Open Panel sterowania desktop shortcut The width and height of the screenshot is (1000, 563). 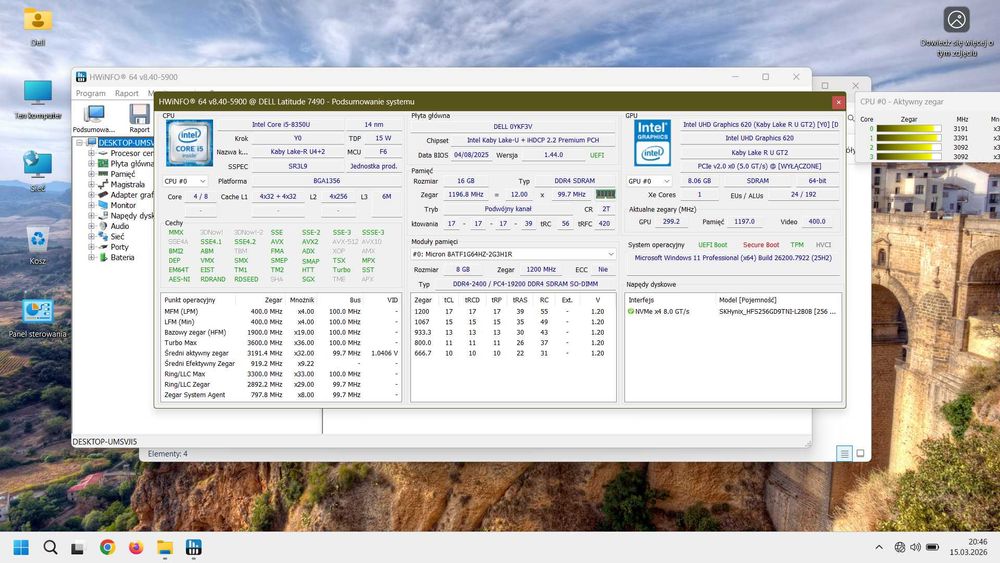coord(38,318)
